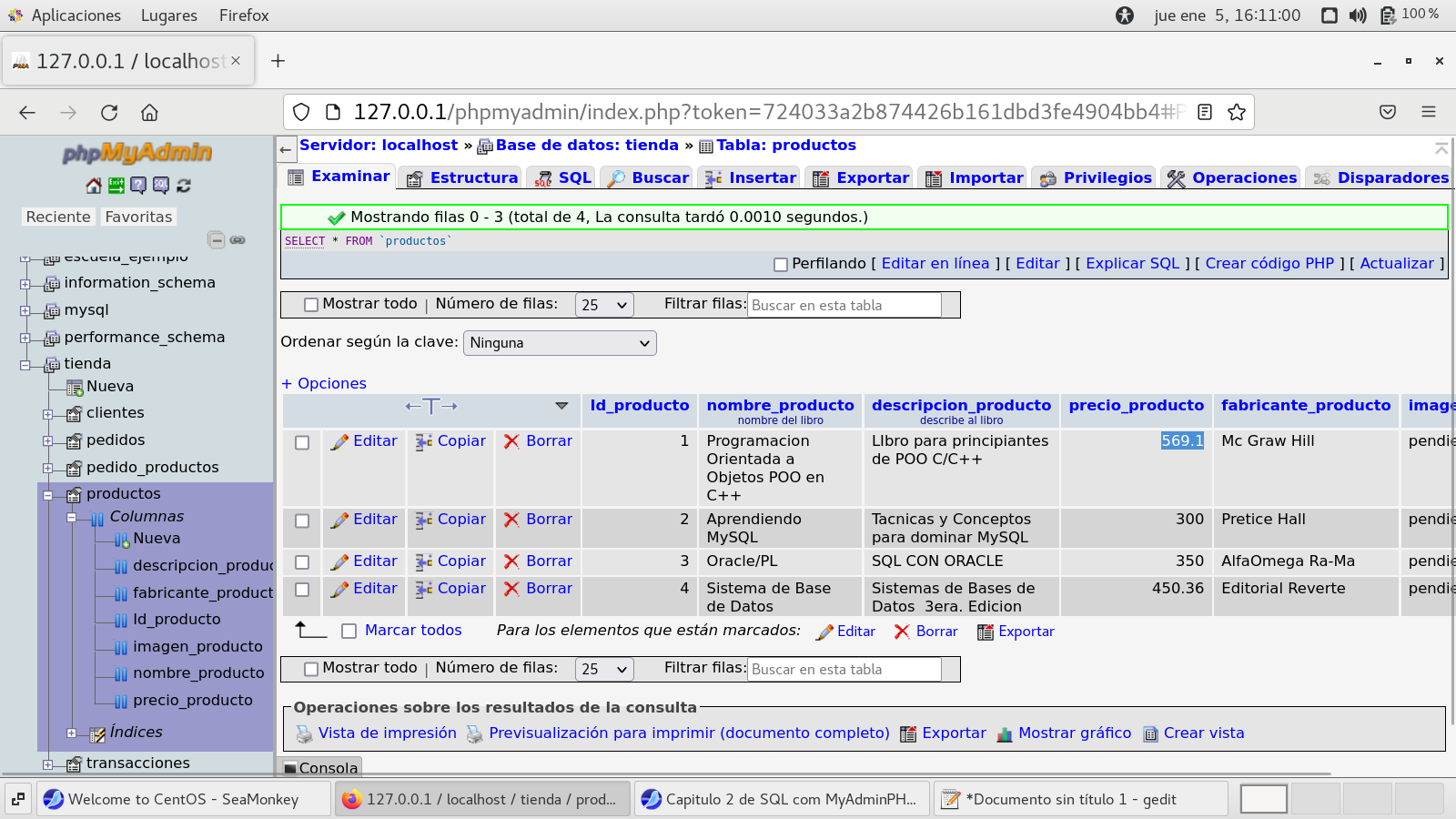Tick the Marcar todos checkbox
1456x819 pixels.
(x=349, y=632)
